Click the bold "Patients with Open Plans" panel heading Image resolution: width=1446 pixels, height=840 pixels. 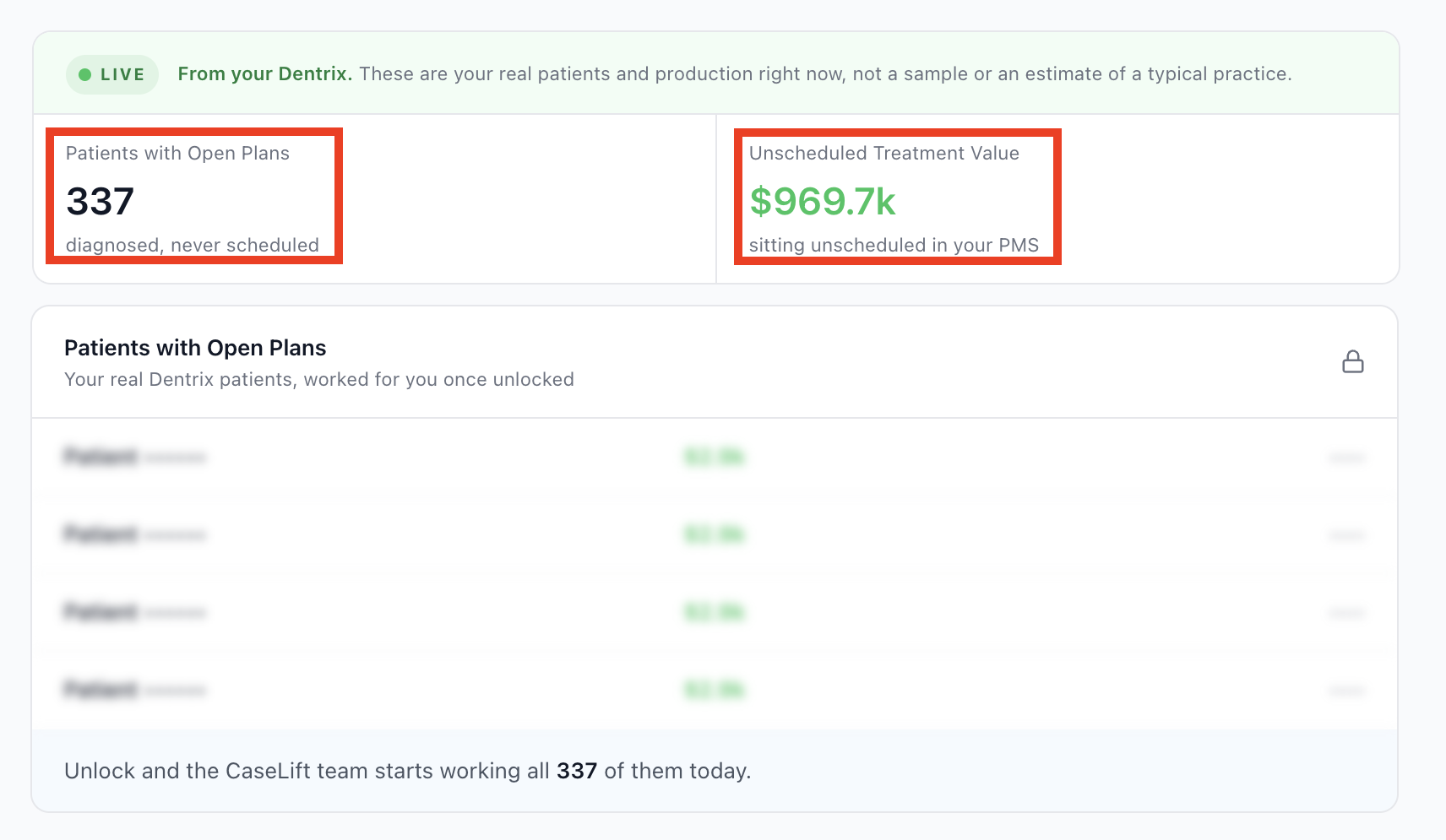tap(195, 348)
